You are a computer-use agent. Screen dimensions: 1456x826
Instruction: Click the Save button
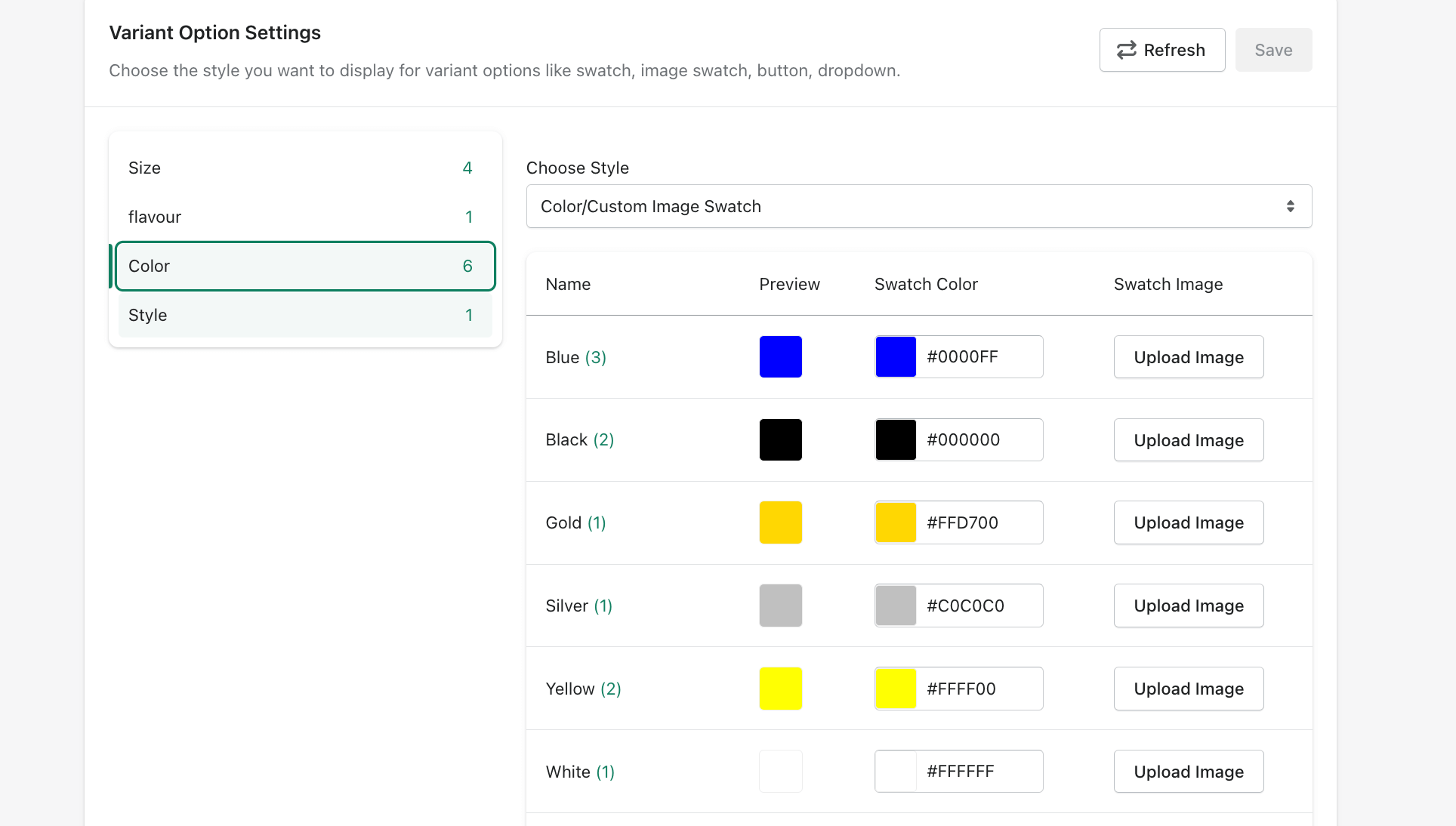(x=1273, y=50)
